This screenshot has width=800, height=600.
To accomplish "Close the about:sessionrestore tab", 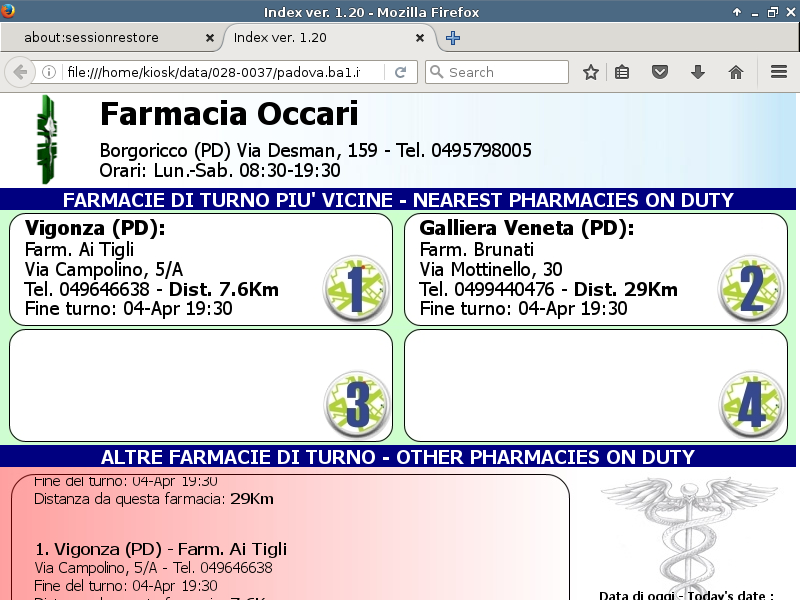I will pos(210,38).
